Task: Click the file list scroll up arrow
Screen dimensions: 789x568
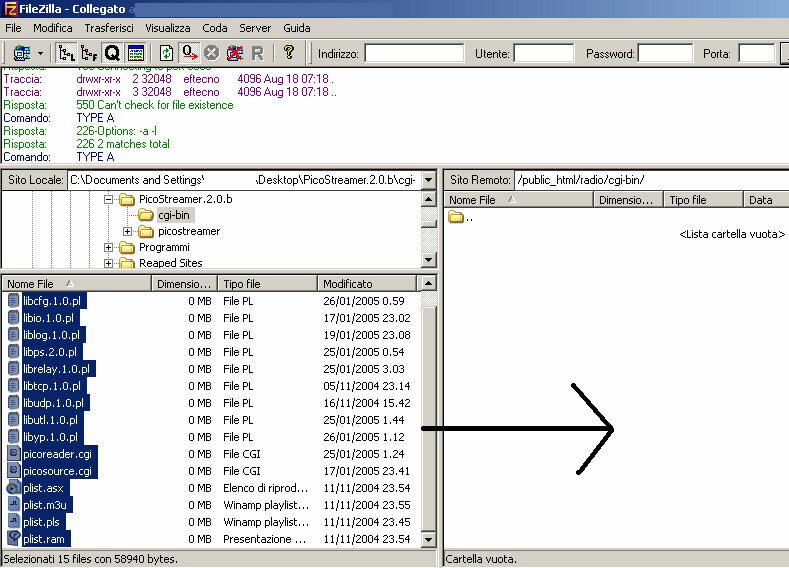Action: [428, 283]
